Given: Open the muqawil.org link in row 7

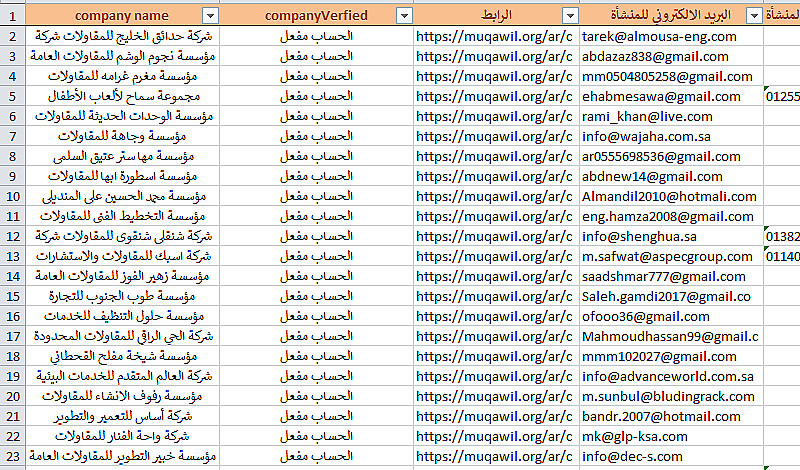Looking at the screenshot, I should pyautogui.click(x=494, y=136).
